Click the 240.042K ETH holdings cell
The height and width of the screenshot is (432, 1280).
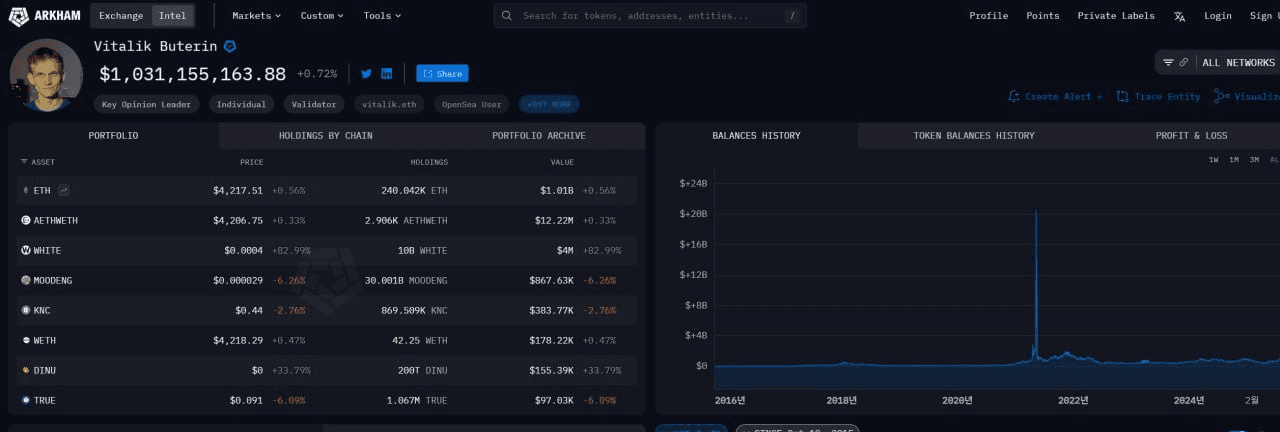click(414, 190)
